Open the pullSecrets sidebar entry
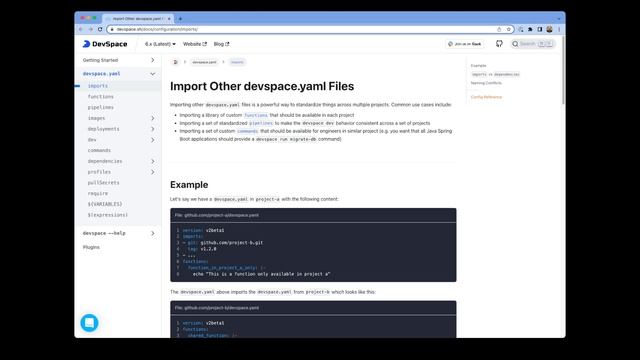The image size is (640, 360). [104, 183]
